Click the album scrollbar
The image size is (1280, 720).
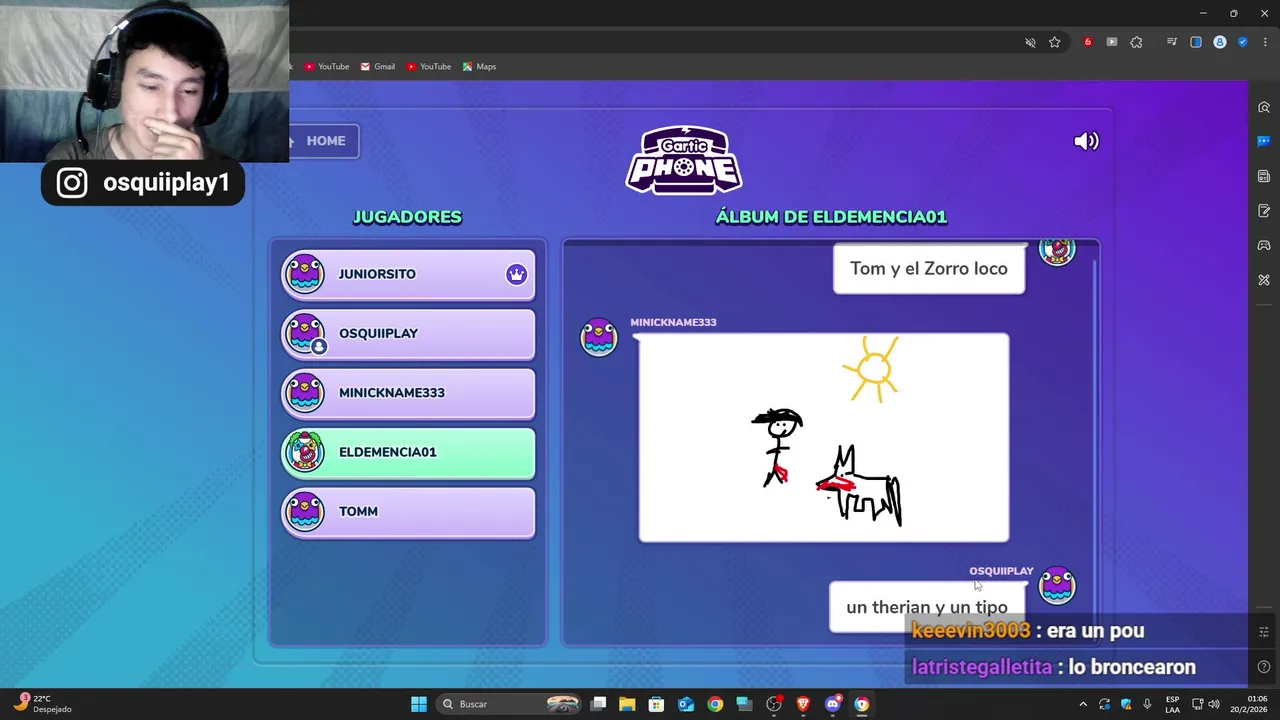[x=1094, y=440]
